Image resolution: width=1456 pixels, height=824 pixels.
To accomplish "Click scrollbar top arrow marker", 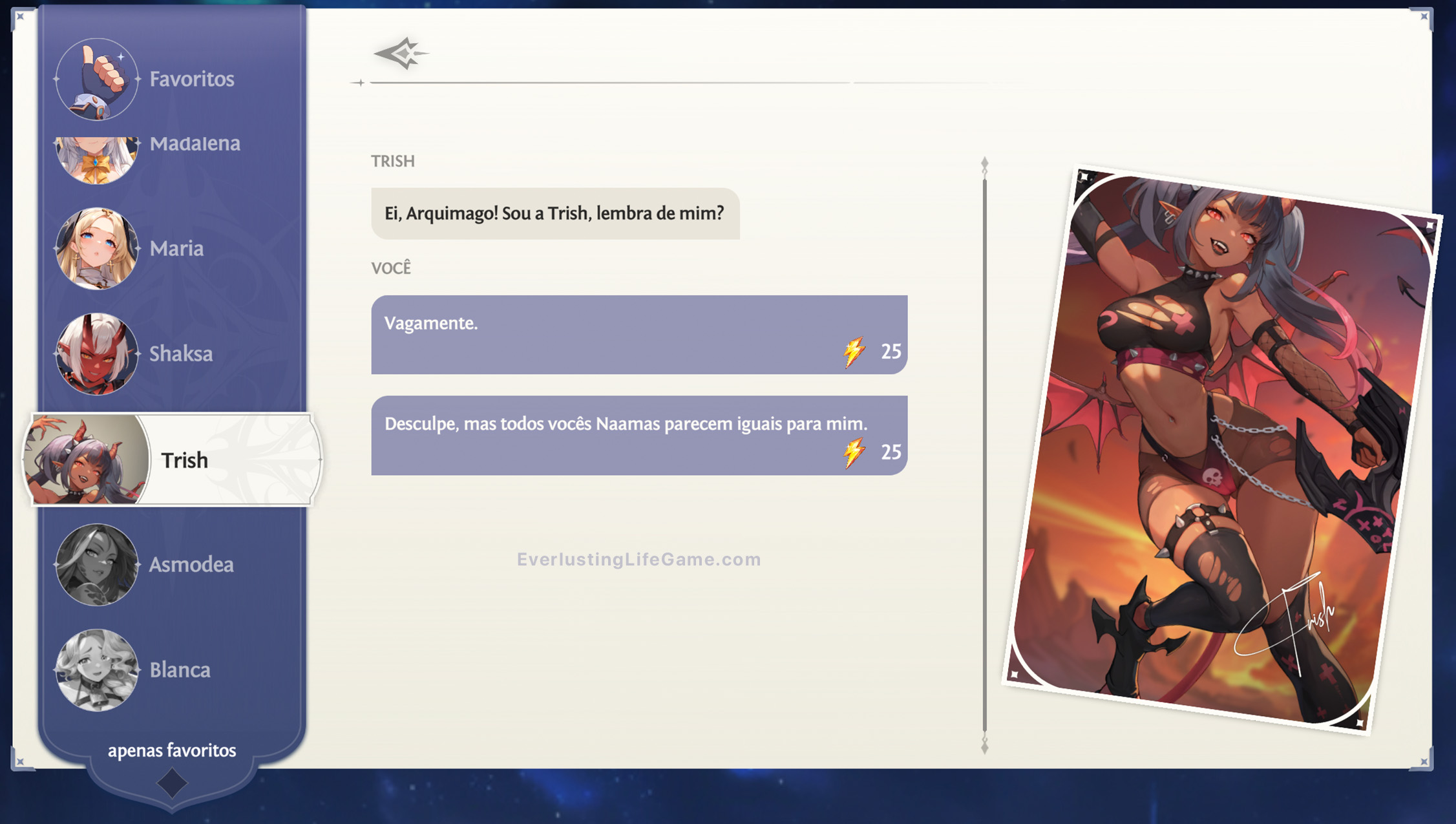I will click(x=984, y=164).
